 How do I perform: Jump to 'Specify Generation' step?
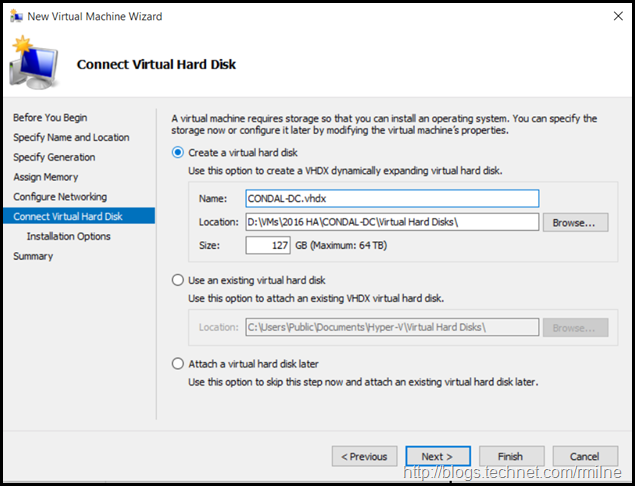point(54,157)
